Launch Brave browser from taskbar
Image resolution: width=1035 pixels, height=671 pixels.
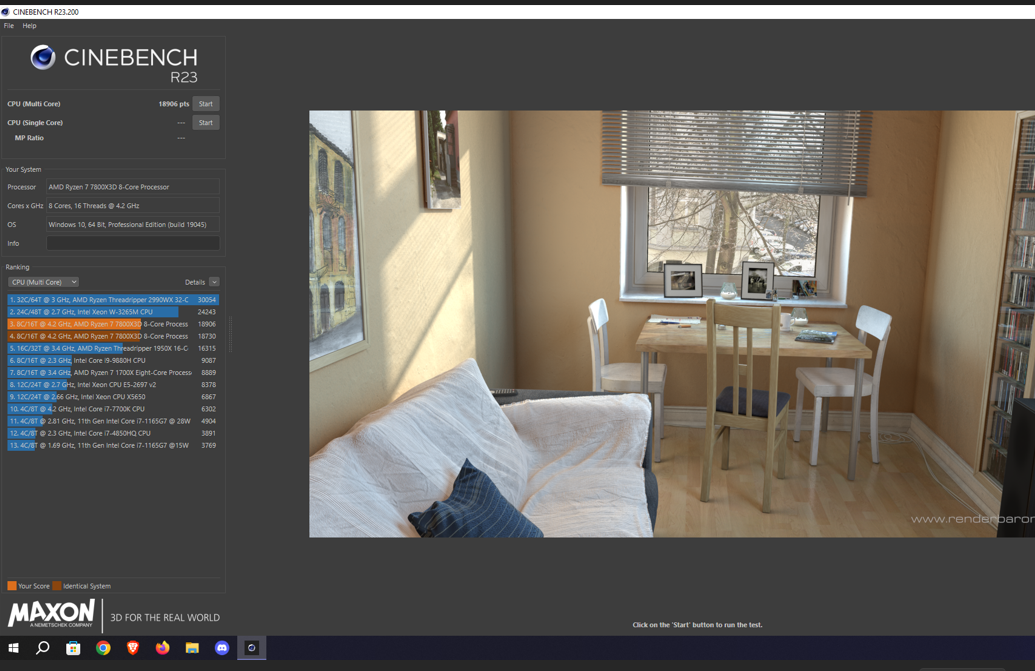(x=133, y=648)
